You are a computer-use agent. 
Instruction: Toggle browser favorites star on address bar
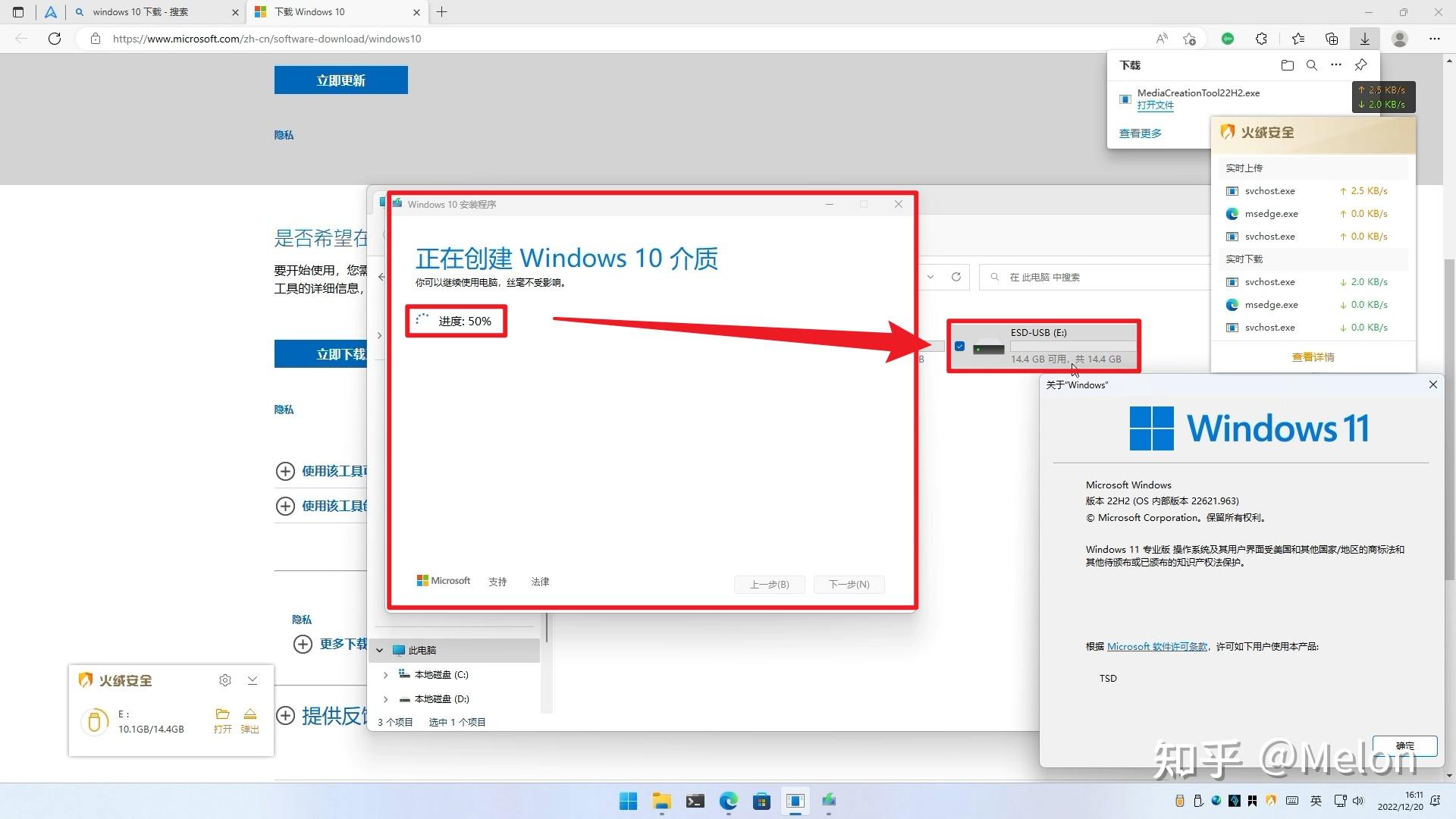(x=1189, y=39)
